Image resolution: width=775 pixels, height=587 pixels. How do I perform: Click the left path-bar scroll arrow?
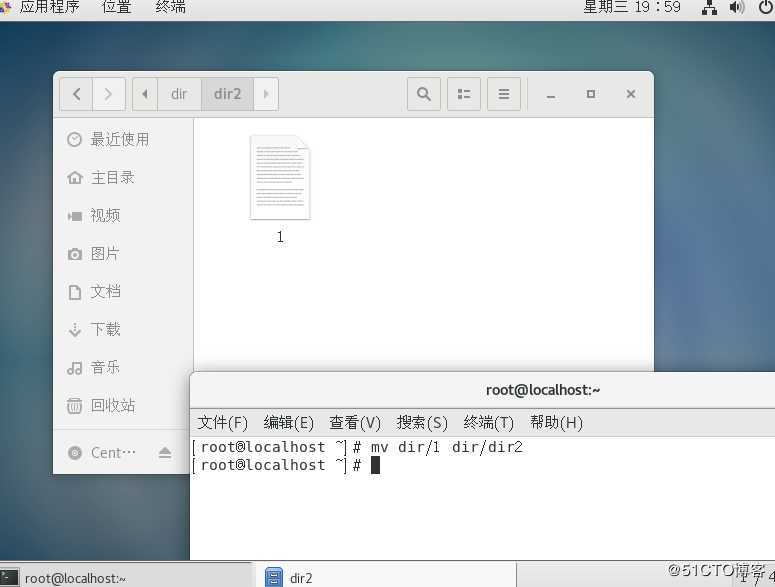[x=145, y=94]
